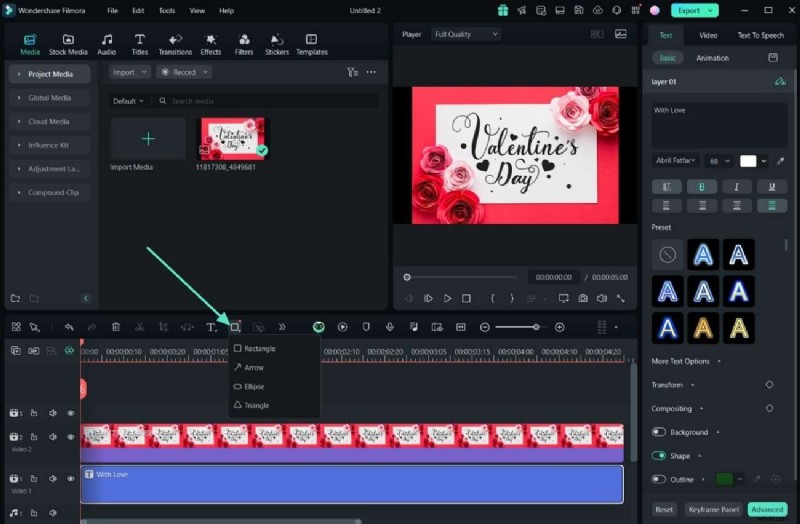Select the shape tool icon in timeline toolbar
Viewport: 800px width, 524px height.
point(236,327)
